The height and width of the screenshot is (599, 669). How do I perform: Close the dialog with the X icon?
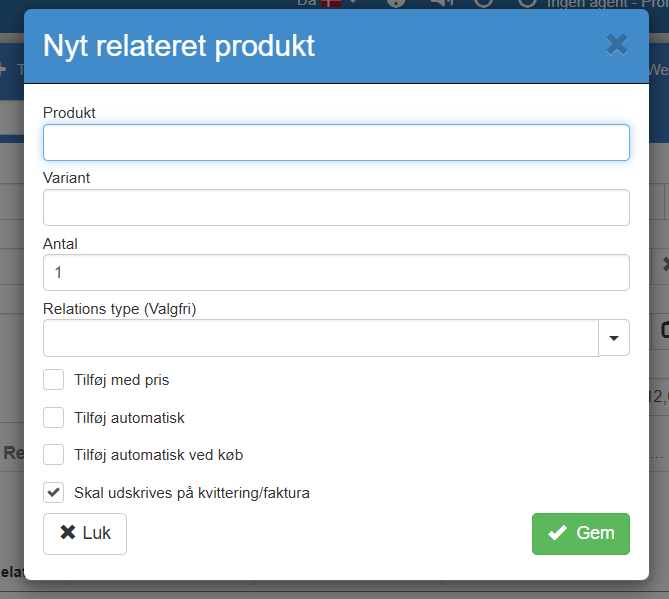pyautogui.click(x=617, y=44)
